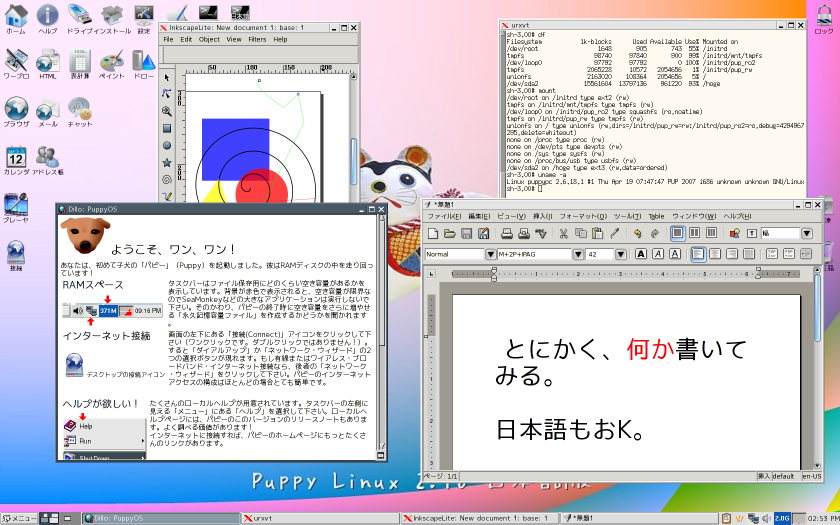Click the New document icon in word processor
840x525 pixels.
tap(433, 233)
